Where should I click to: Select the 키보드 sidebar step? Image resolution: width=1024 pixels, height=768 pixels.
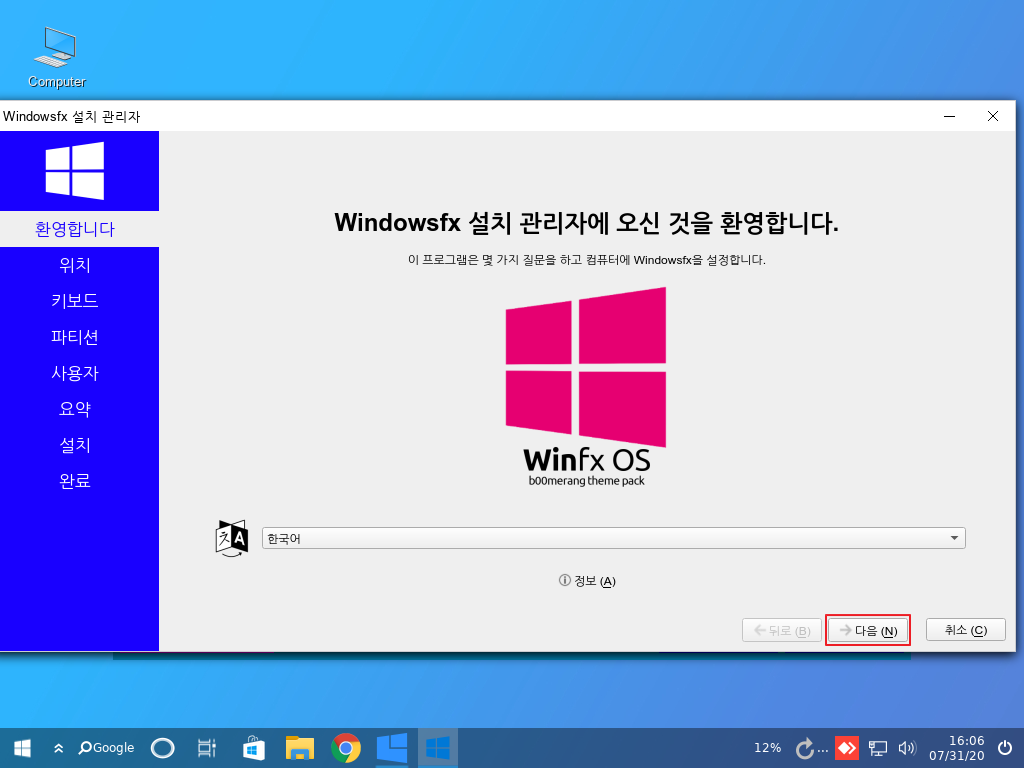[79, 301]
